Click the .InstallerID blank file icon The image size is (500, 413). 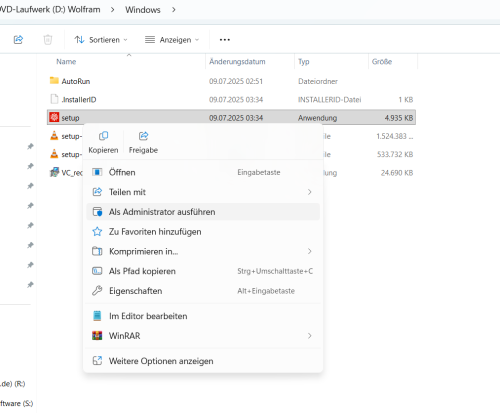pyautogui.click(x=54, y=99)
